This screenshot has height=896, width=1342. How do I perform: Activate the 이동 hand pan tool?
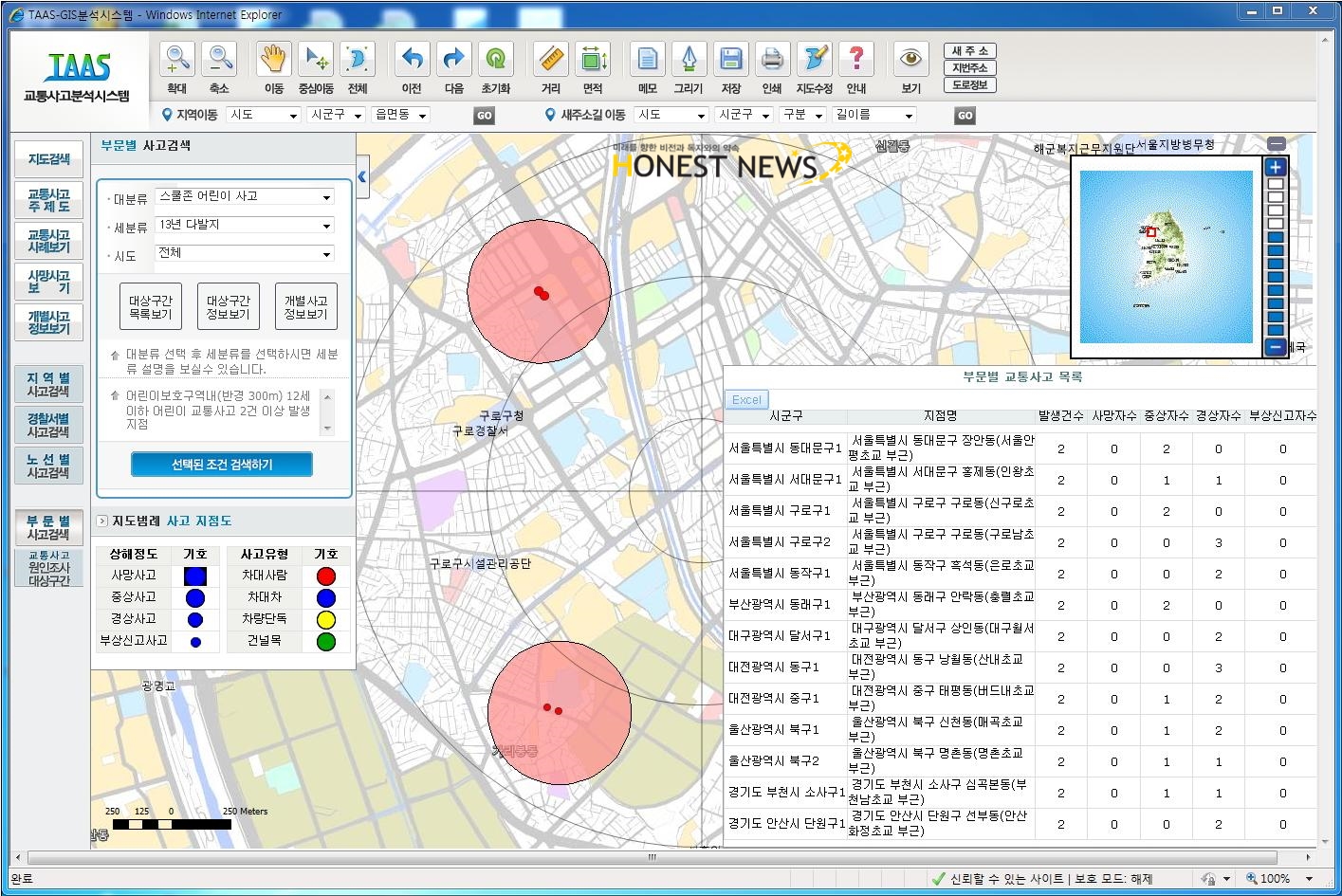point(273,60)
